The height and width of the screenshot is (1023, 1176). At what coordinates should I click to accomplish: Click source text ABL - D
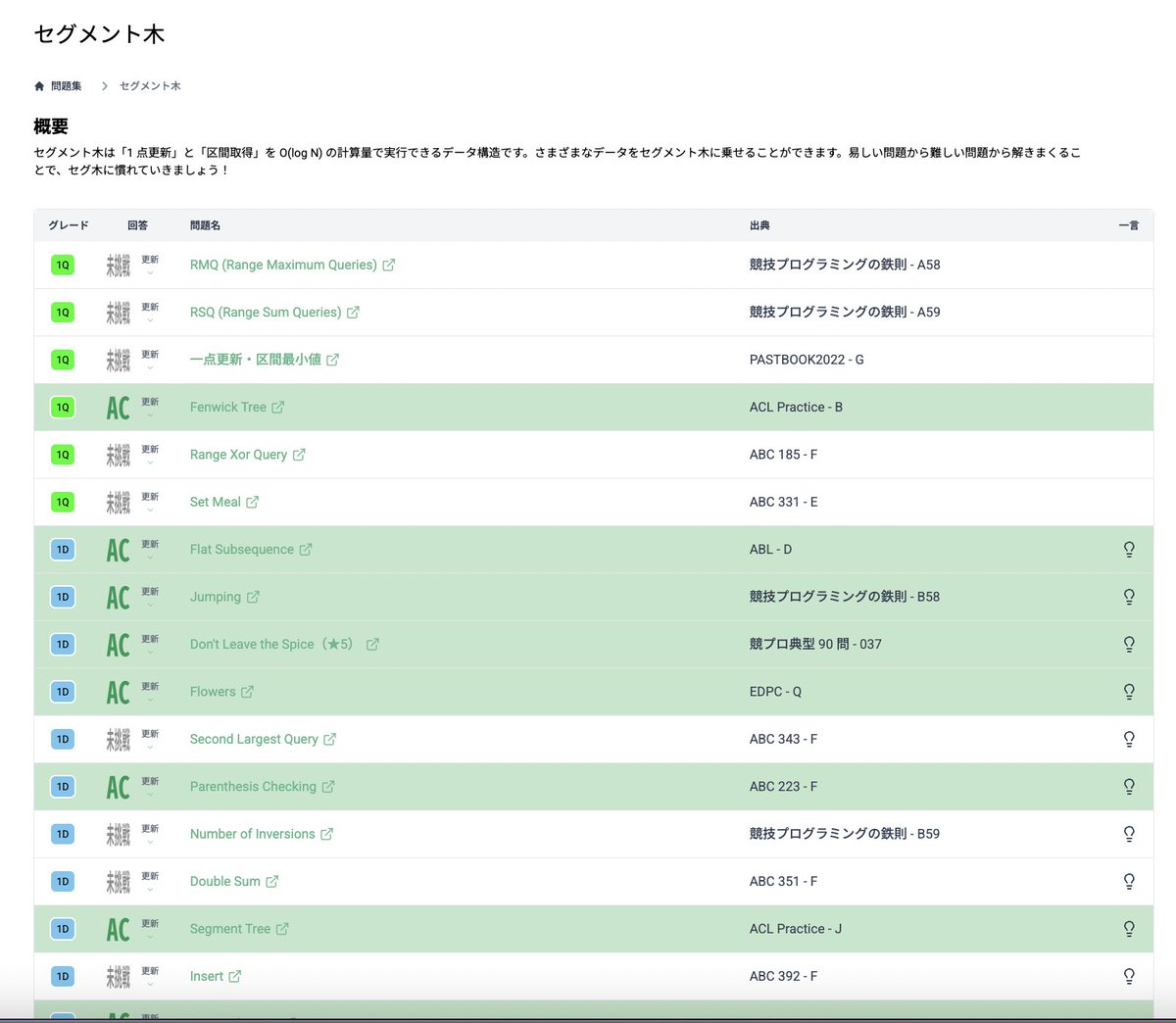tap(770, 550)
